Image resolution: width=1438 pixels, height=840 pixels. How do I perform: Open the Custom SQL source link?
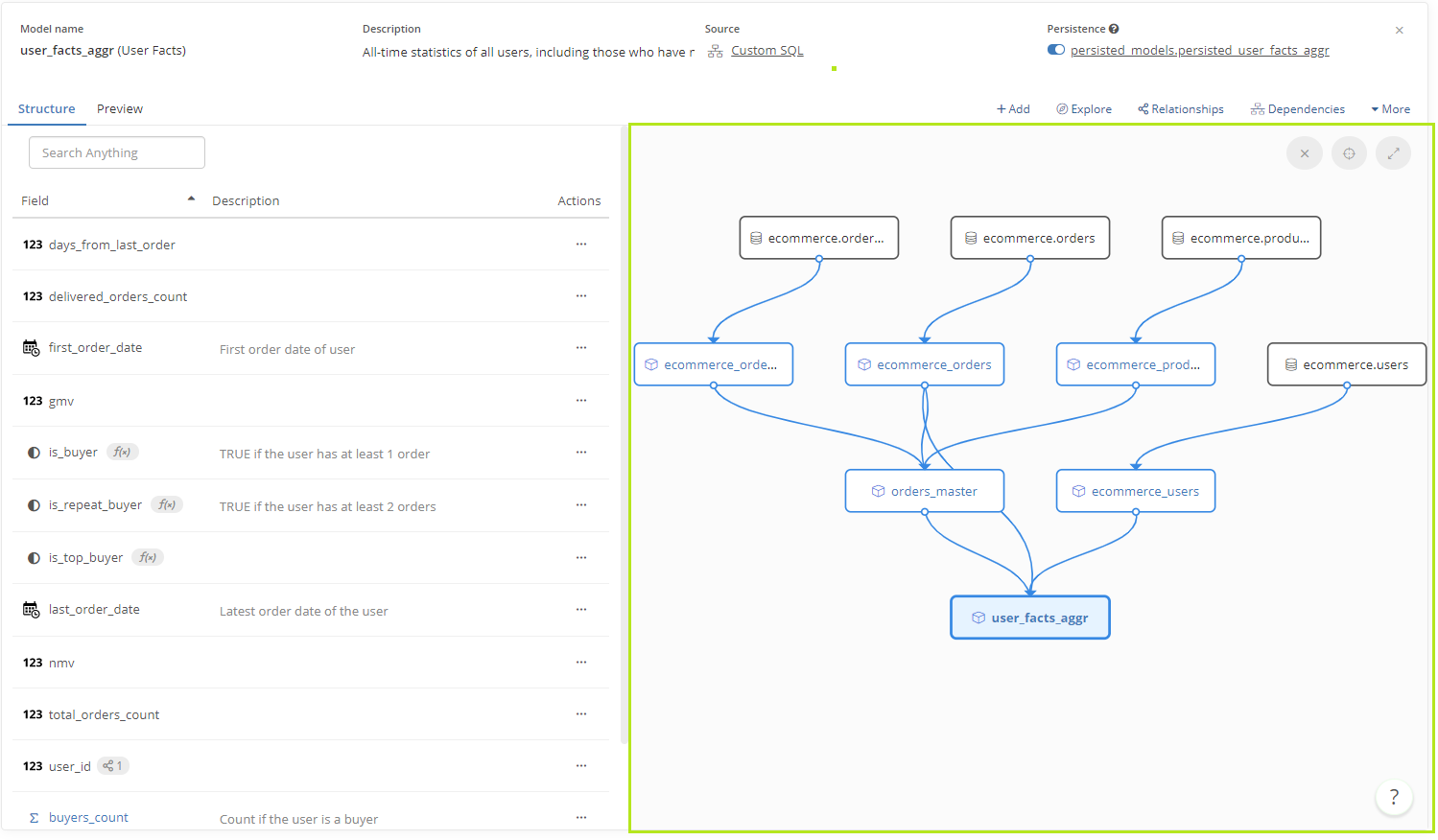click(766, 51)
